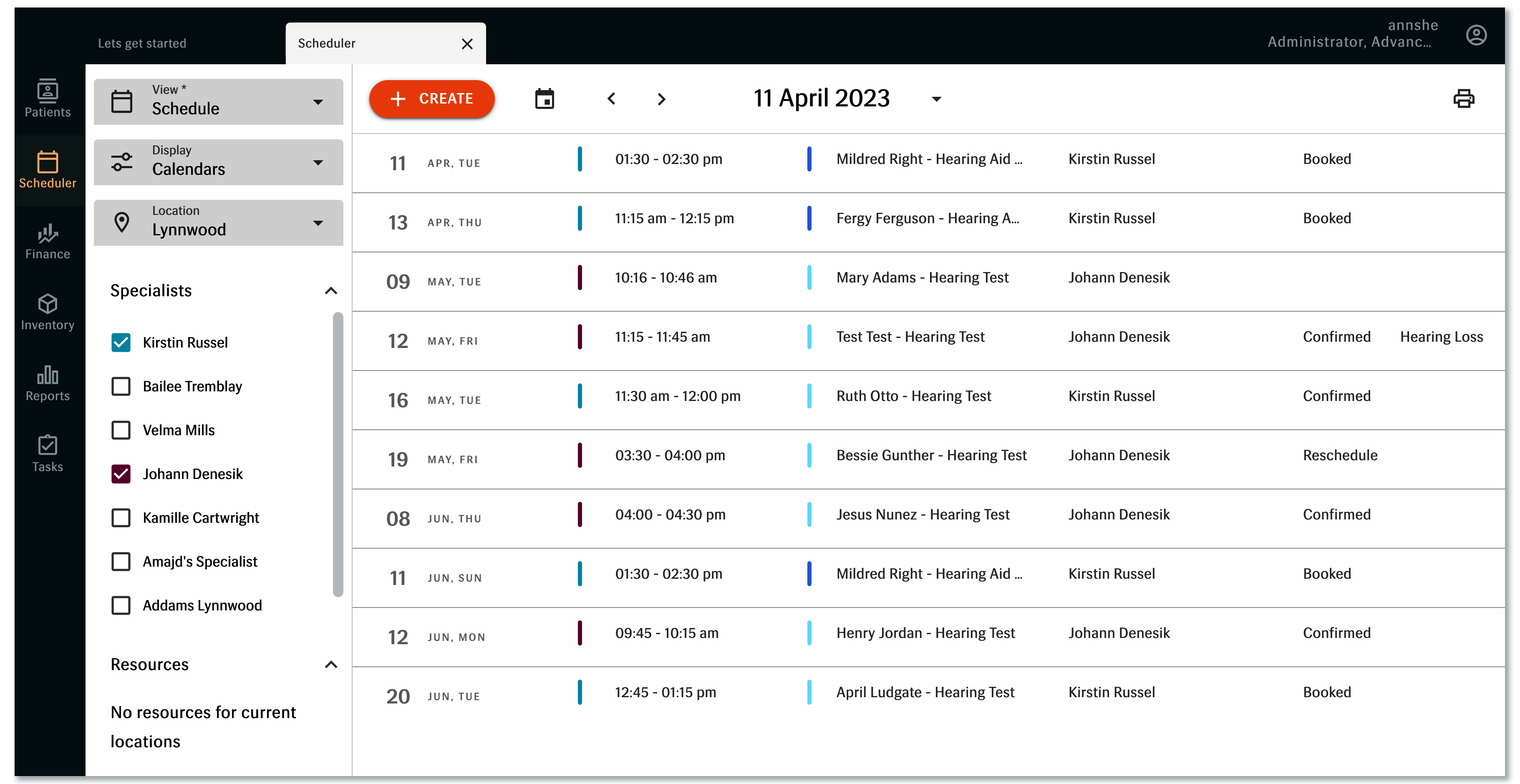Open the Finance section
Screen dimensions: 1520x784
click(x=47, y=242)
